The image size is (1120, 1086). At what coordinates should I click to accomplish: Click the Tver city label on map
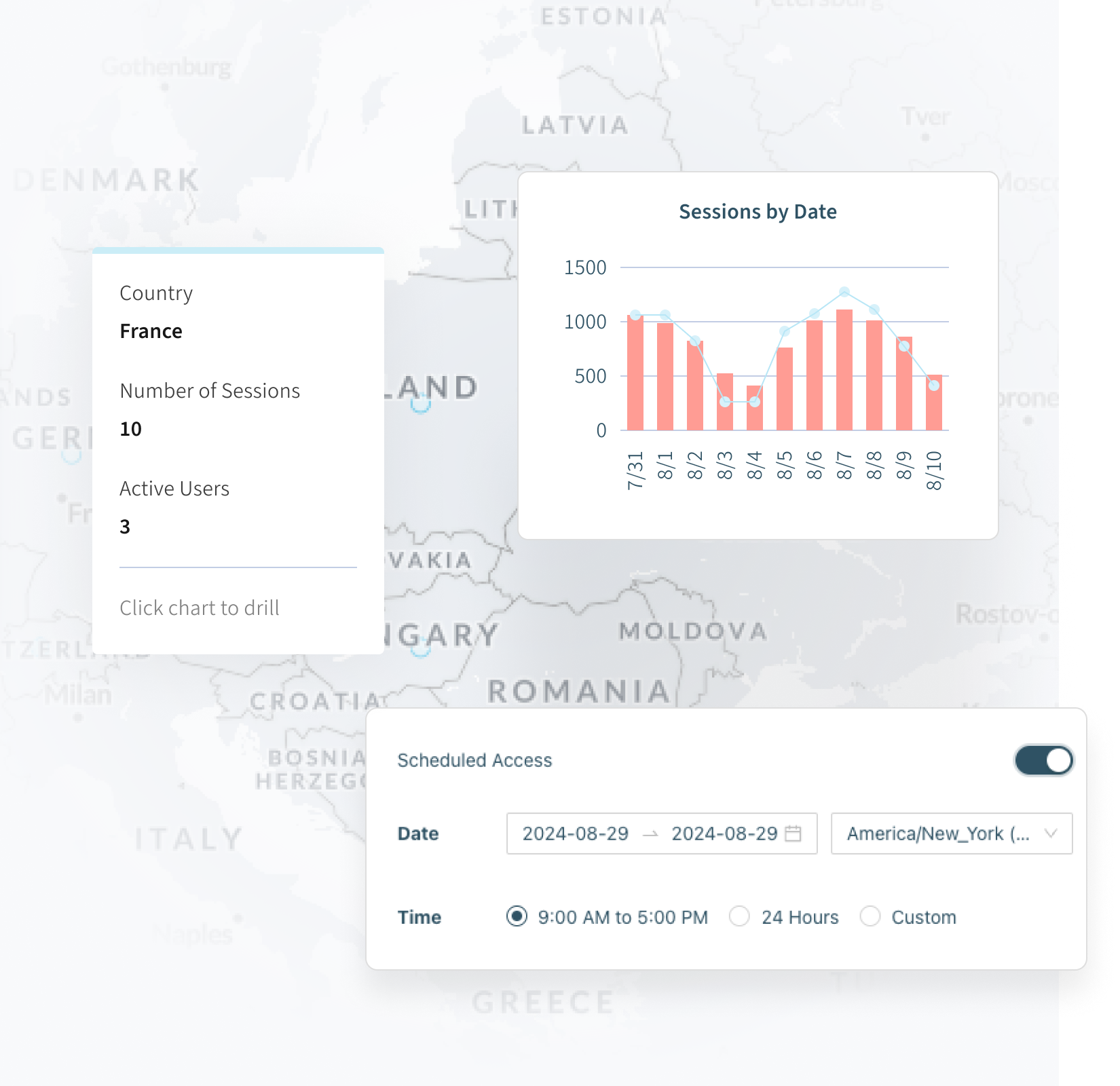click(926, 117)
